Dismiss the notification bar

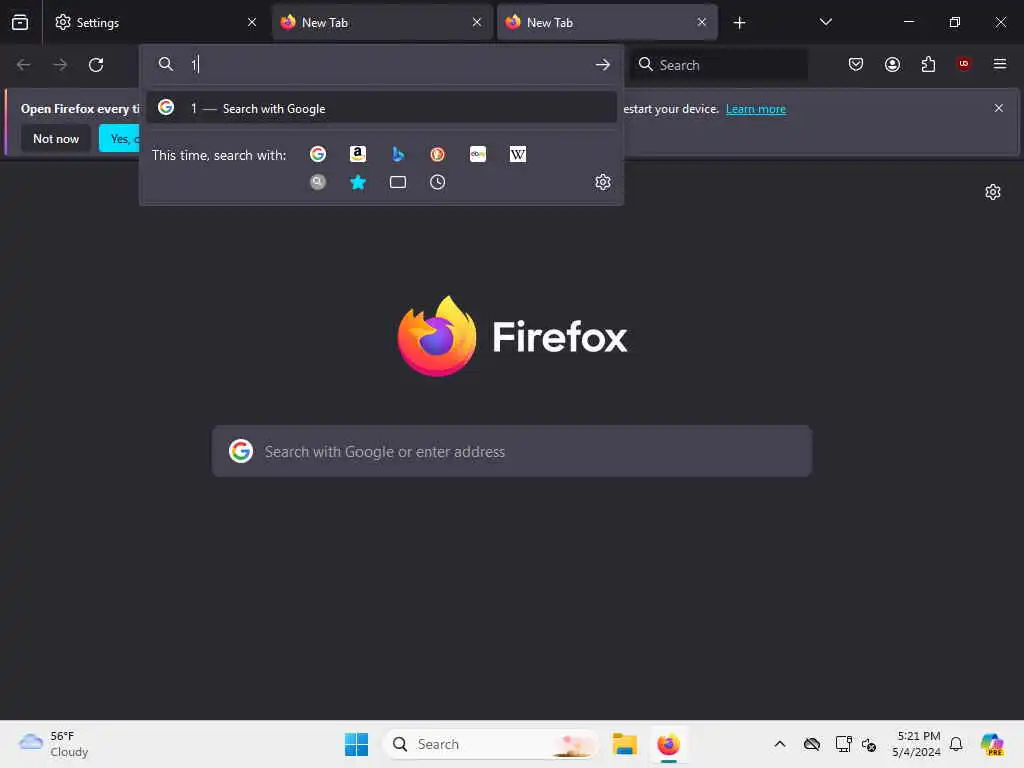coord(999,108)
